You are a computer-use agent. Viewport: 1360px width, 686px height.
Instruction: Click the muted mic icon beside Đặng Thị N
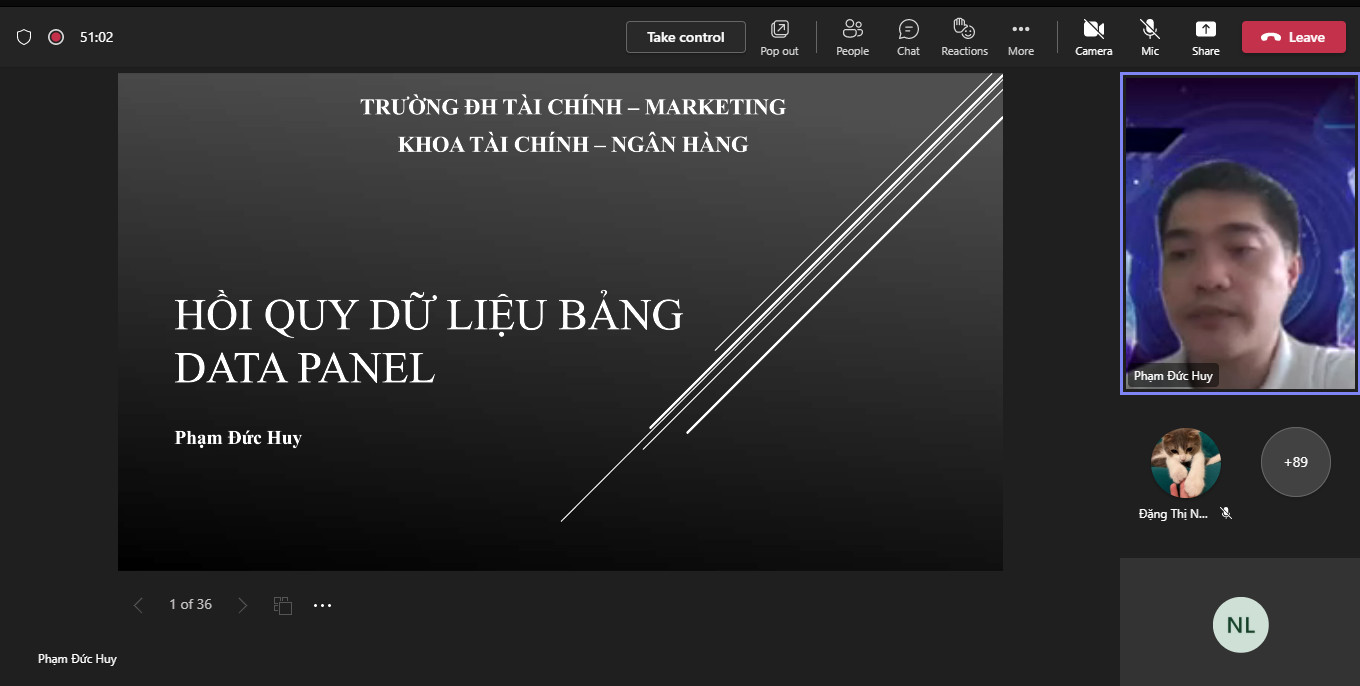(x=1226, y=513)
